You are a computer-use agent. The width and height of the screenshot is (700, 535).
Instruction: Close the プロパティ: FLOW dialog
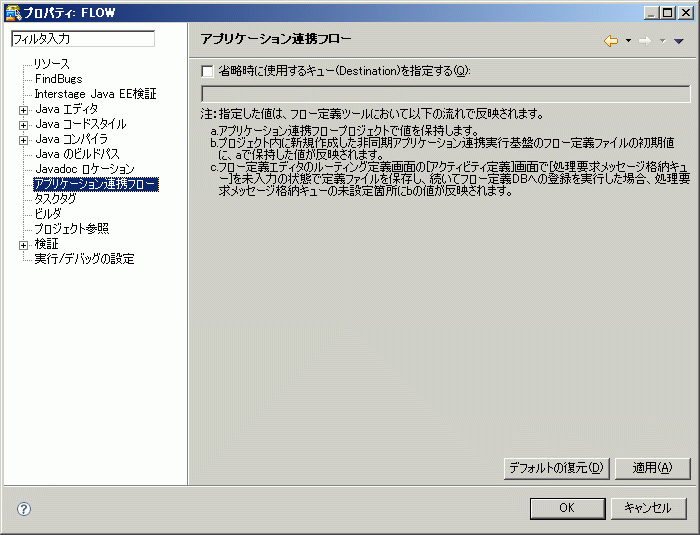685,13
